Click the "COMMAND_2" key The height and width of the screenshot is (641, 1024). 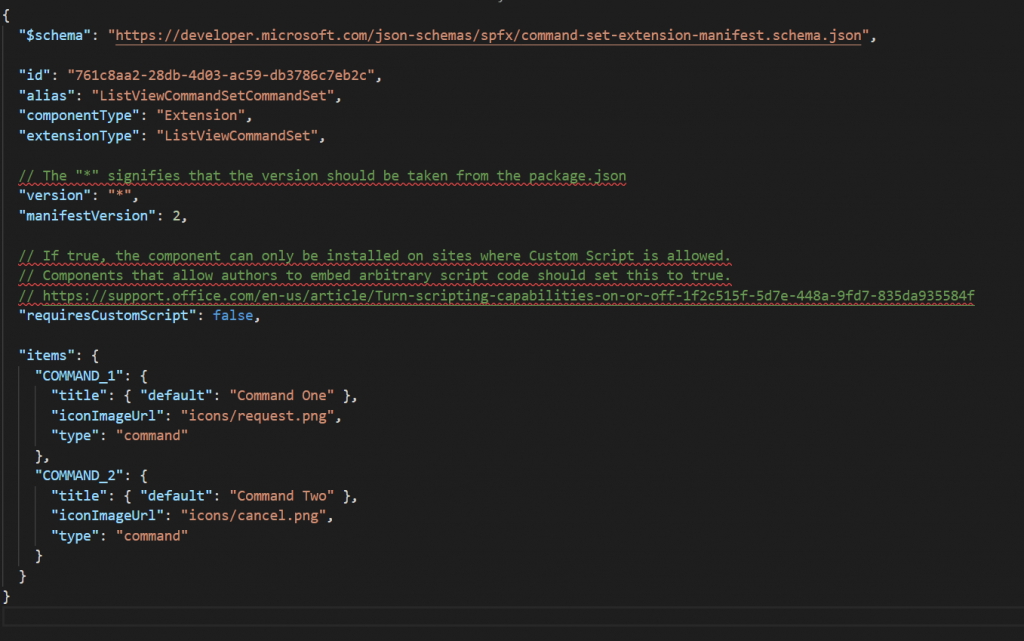tap(79, 476)
